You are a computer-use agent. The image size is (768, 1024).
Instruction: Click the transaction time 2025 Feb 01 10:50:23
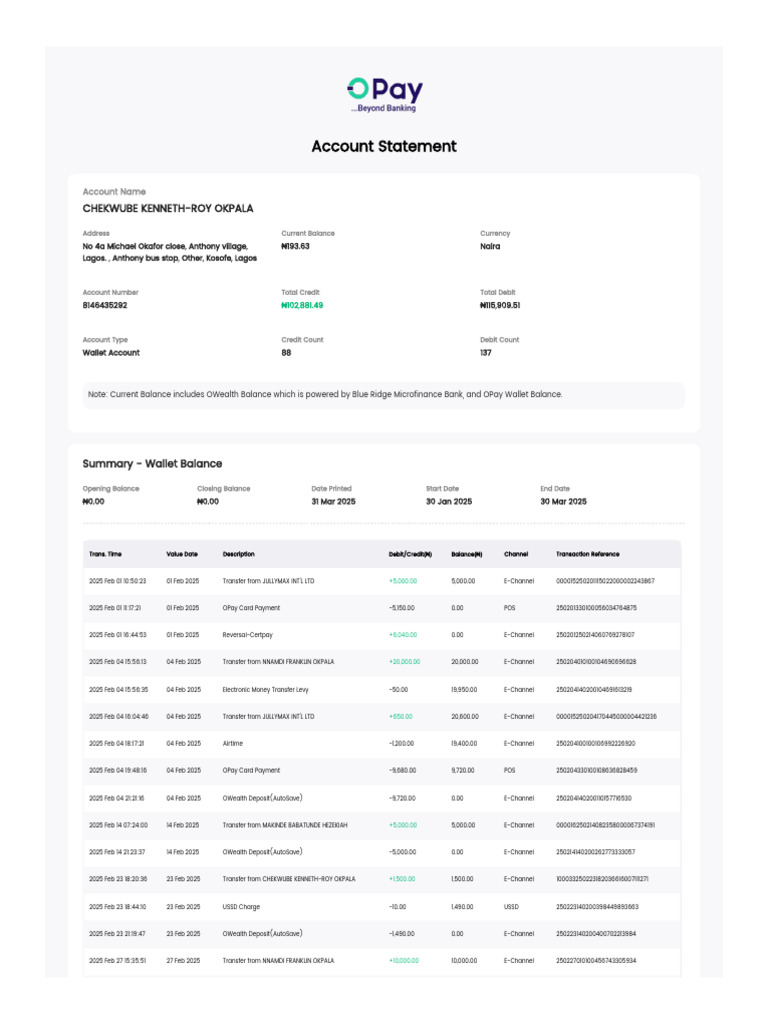click(118, 581)
